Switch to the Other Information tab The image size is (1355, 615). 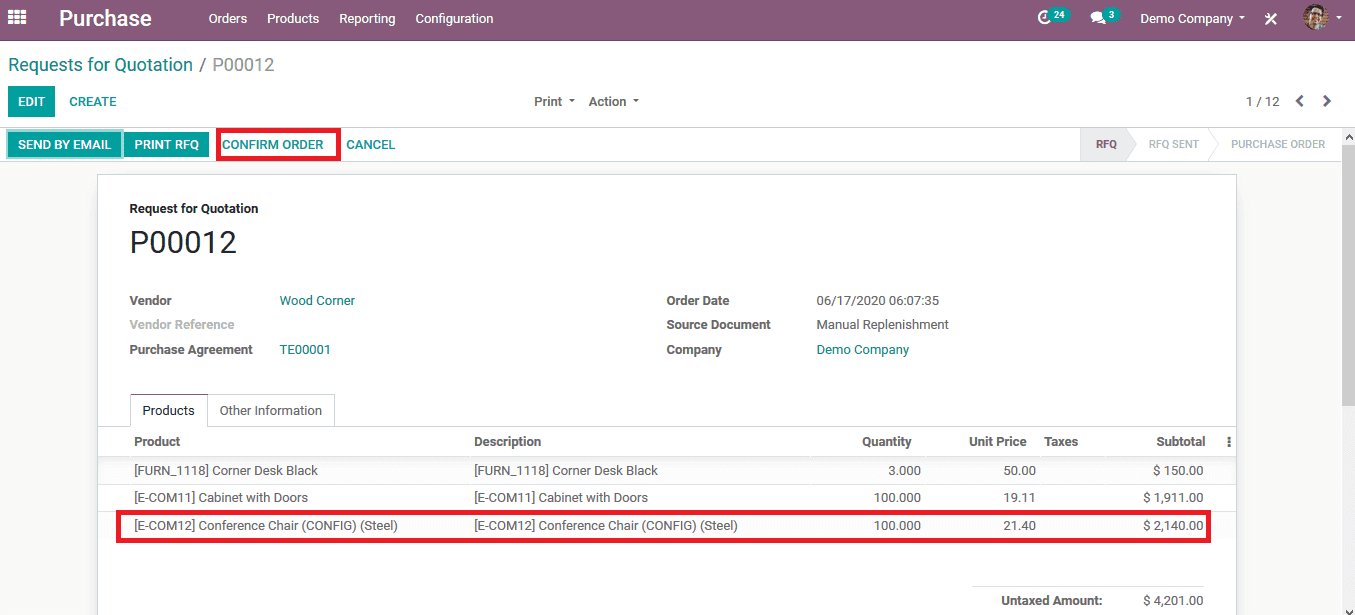(x=271, y=411)
